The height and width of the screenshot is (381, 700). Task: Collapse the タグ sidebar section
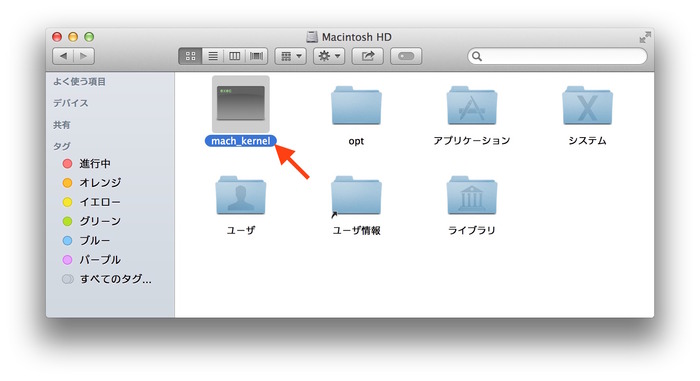(62, 146)
